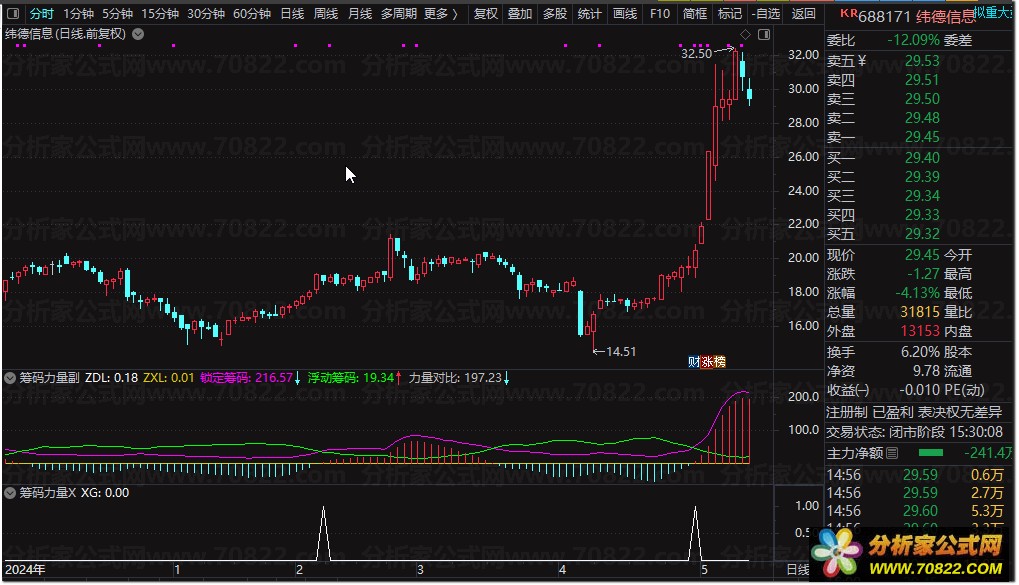Click the KR badge before stock code
This screenshot has height=585, width=1019.
pyautogui.click(x=848, y=12)
